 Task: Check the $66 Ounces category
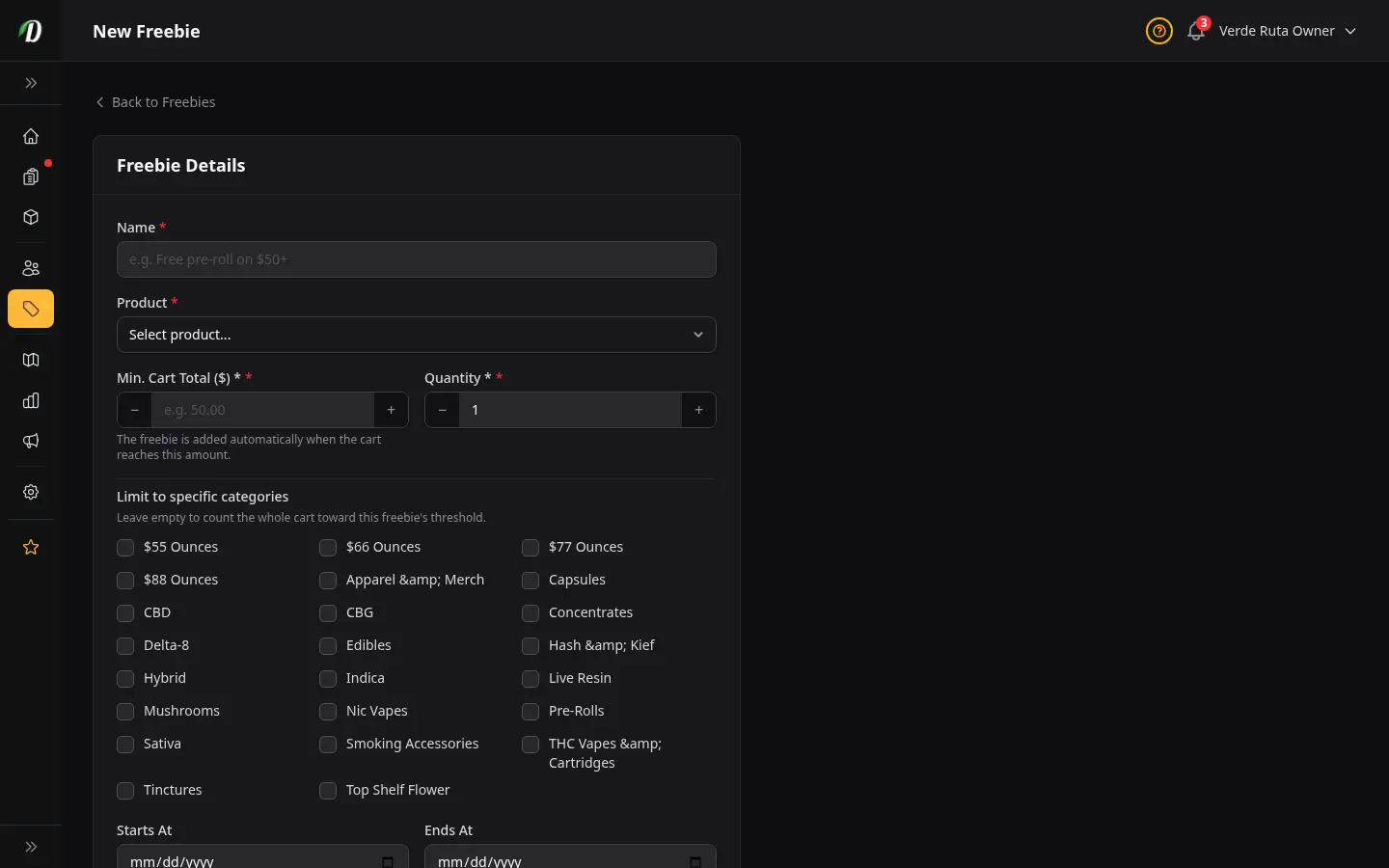click(x=328, y=548)
